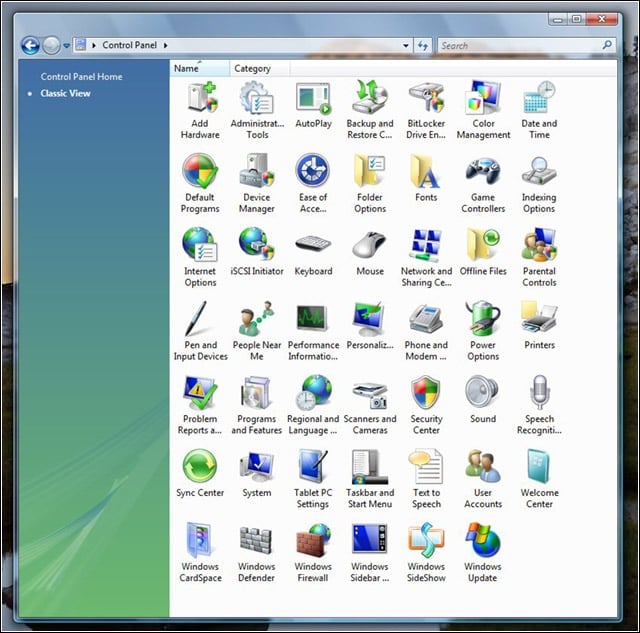
Task: Open the Fonts folder
Action: (x=426, y=178)
